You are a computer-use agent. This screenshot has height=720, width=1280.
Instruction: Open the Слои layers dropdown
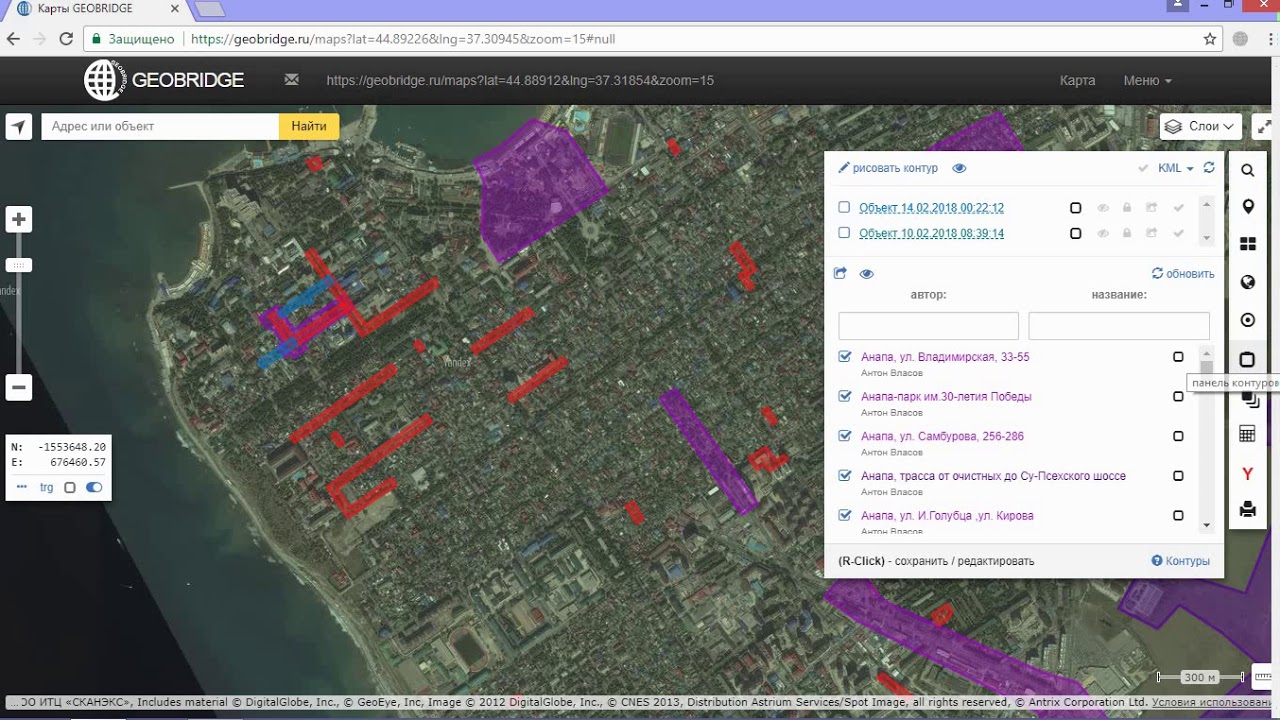[1201, 126]
